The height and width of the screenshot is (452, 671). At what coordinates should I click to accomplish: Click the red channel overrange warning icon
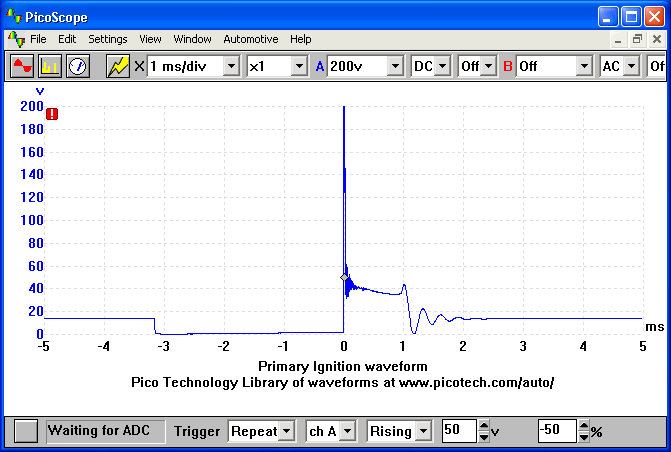(x=52, y=114)
